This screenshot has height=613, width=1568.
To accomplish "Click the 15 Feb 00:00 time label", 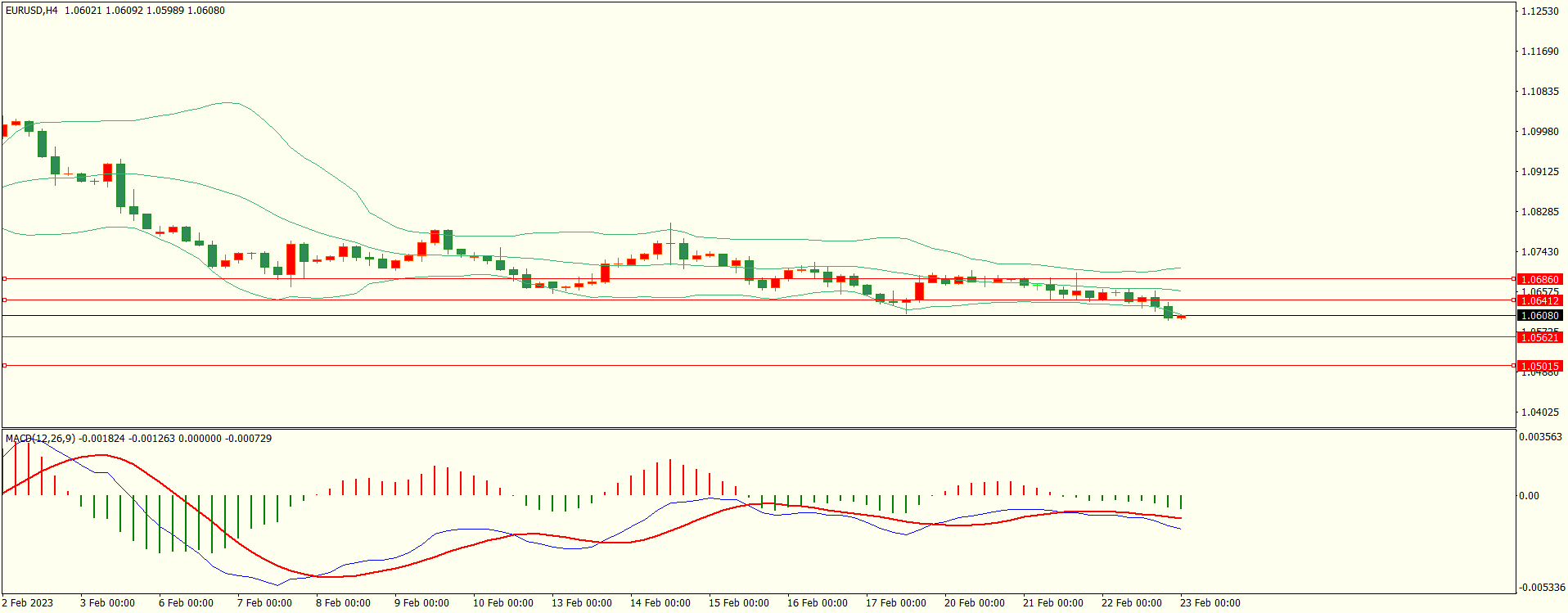I will (739, 603).
